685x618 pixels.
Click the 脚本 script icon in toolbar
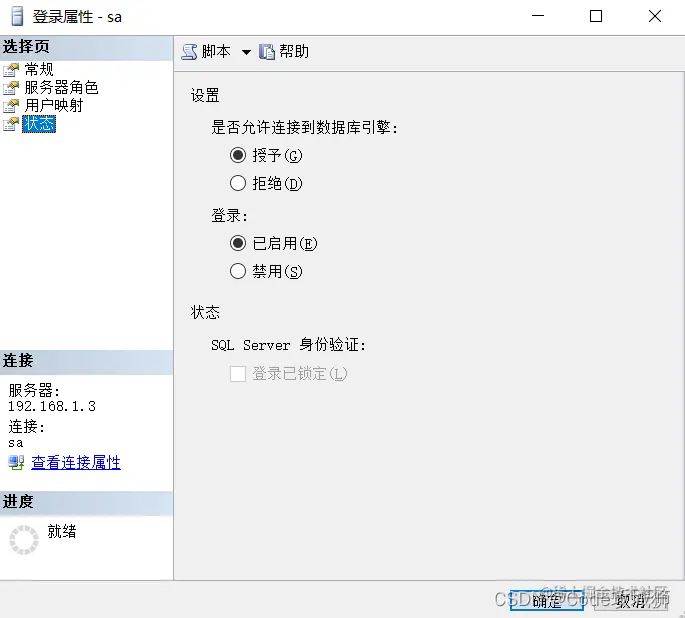(x=189, y=52)
